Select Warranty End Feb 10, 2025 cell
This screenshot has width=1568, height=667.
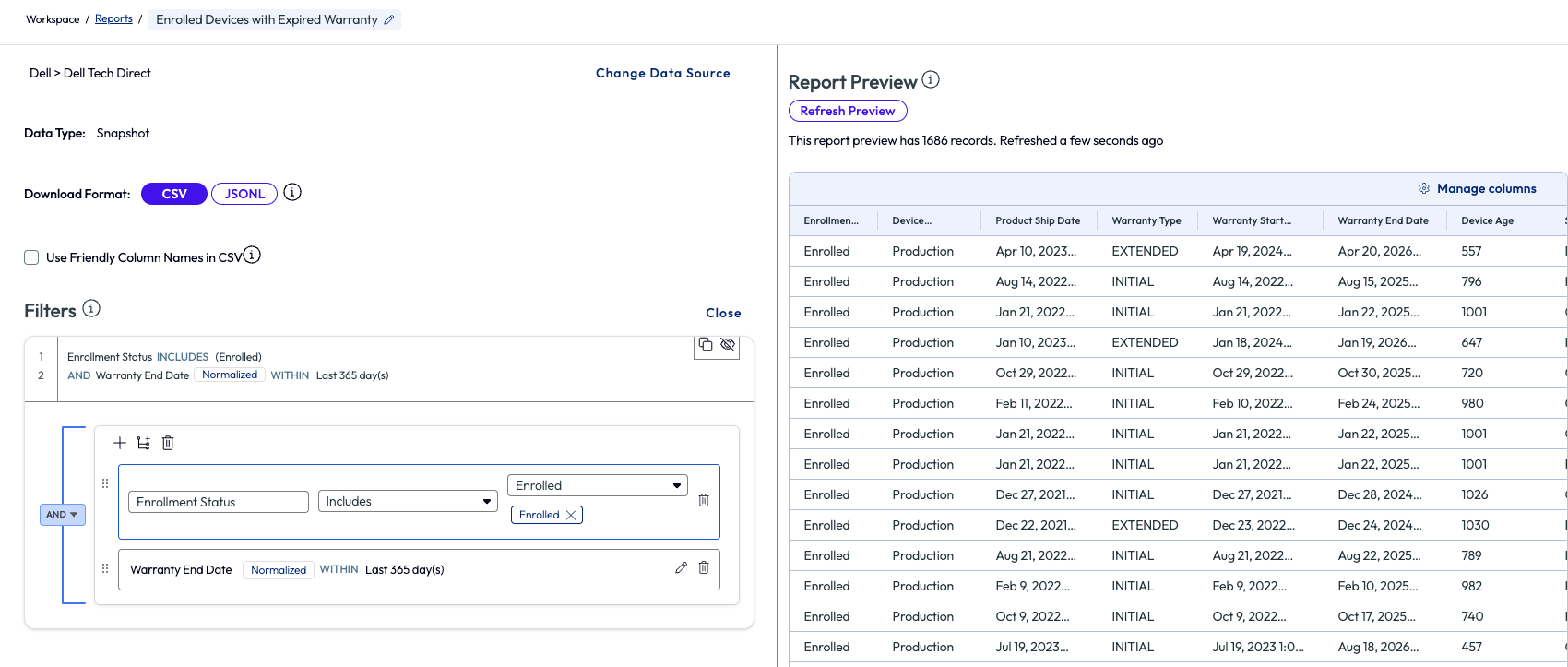[1378, 586]
